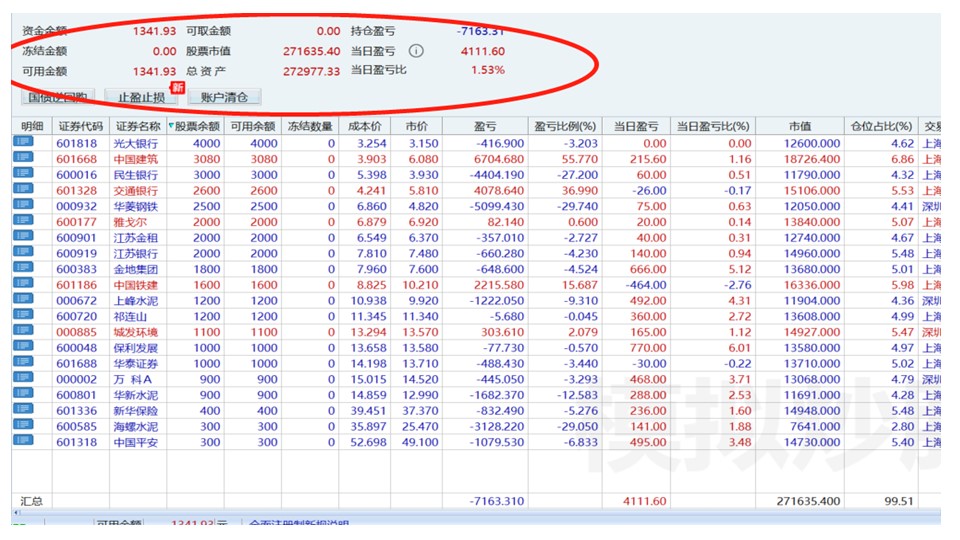
Task: Sort holdings by 盈亏比例(%) column header
Action: pyautogui.click(x=565, y=126)
